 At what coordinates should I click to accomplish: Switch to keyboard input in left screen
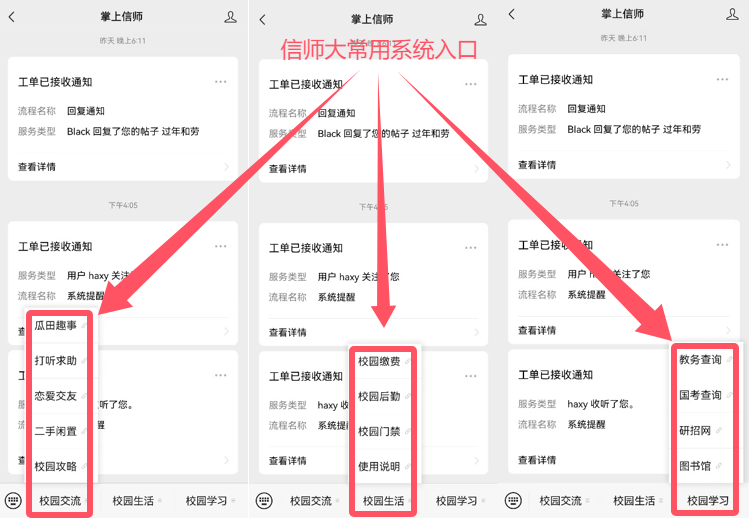(13, 501)
